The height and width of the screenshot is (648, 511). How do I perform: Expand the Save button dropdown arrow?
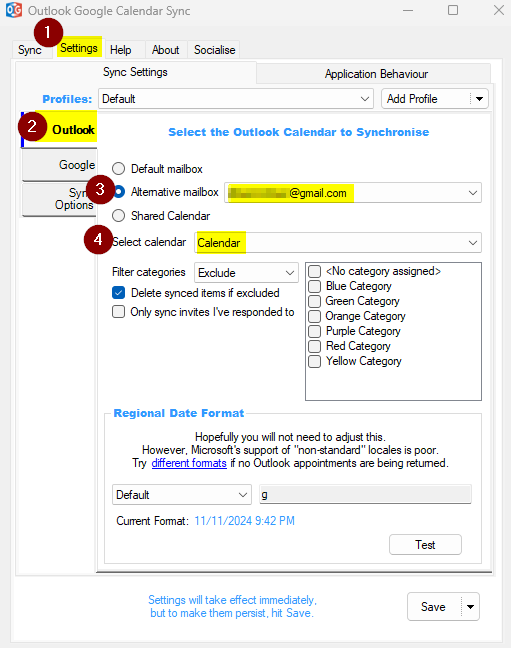tap(470, 607)
